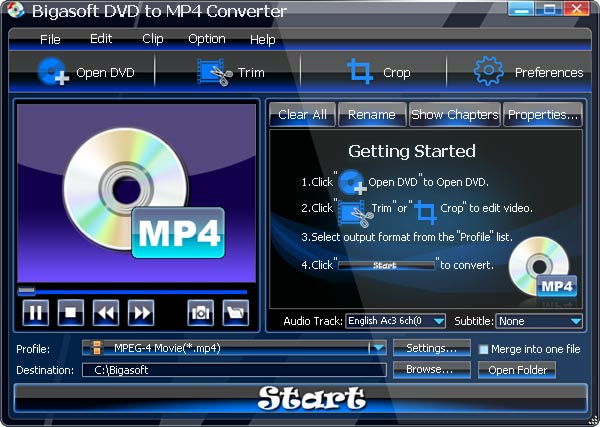Click the Destination: label
The image size is (600, 427).
pyautogui.click(x=45, y=370)
